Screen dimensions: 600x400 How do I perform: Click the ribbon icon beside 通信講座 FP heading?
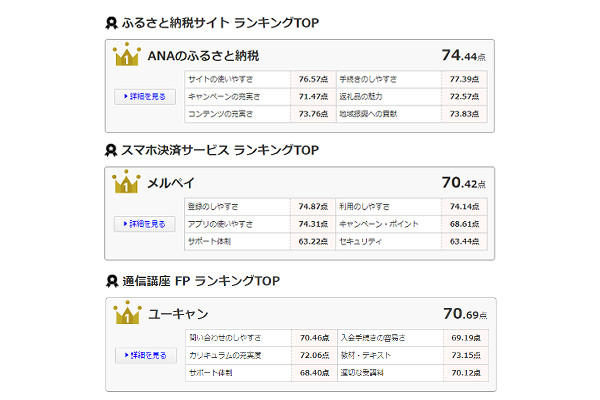click(x=111, y=279)
